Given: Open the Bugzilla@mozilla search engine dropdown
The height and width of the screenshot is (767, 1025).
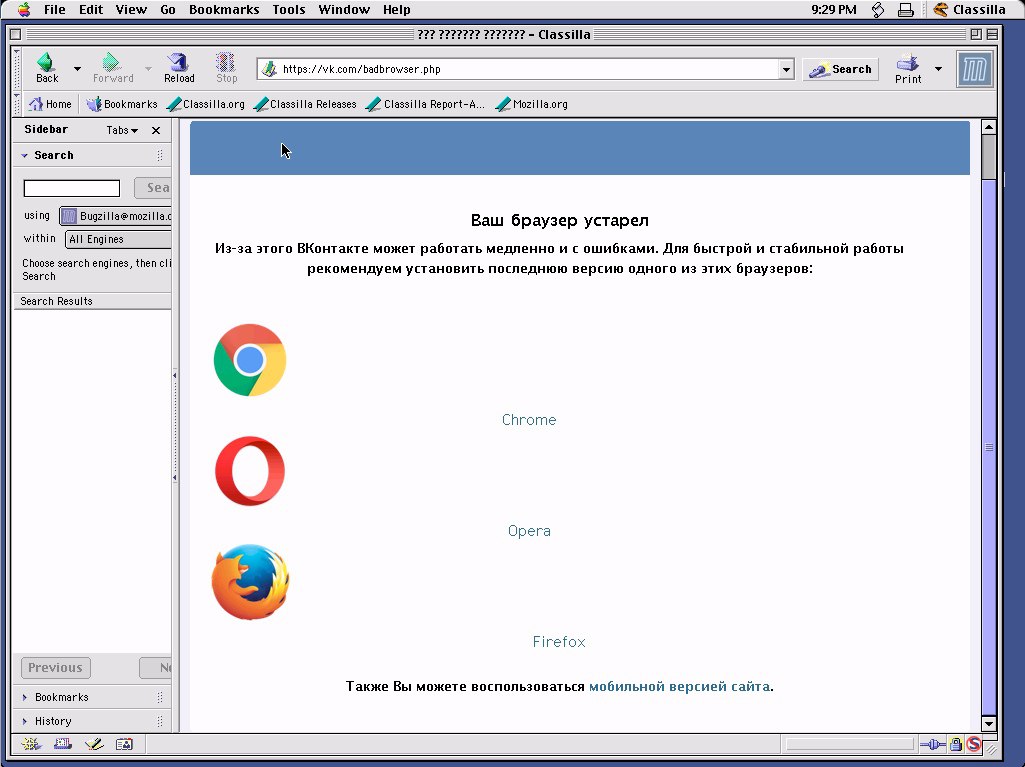Looking at the screenshot, I should click(115, 216).
